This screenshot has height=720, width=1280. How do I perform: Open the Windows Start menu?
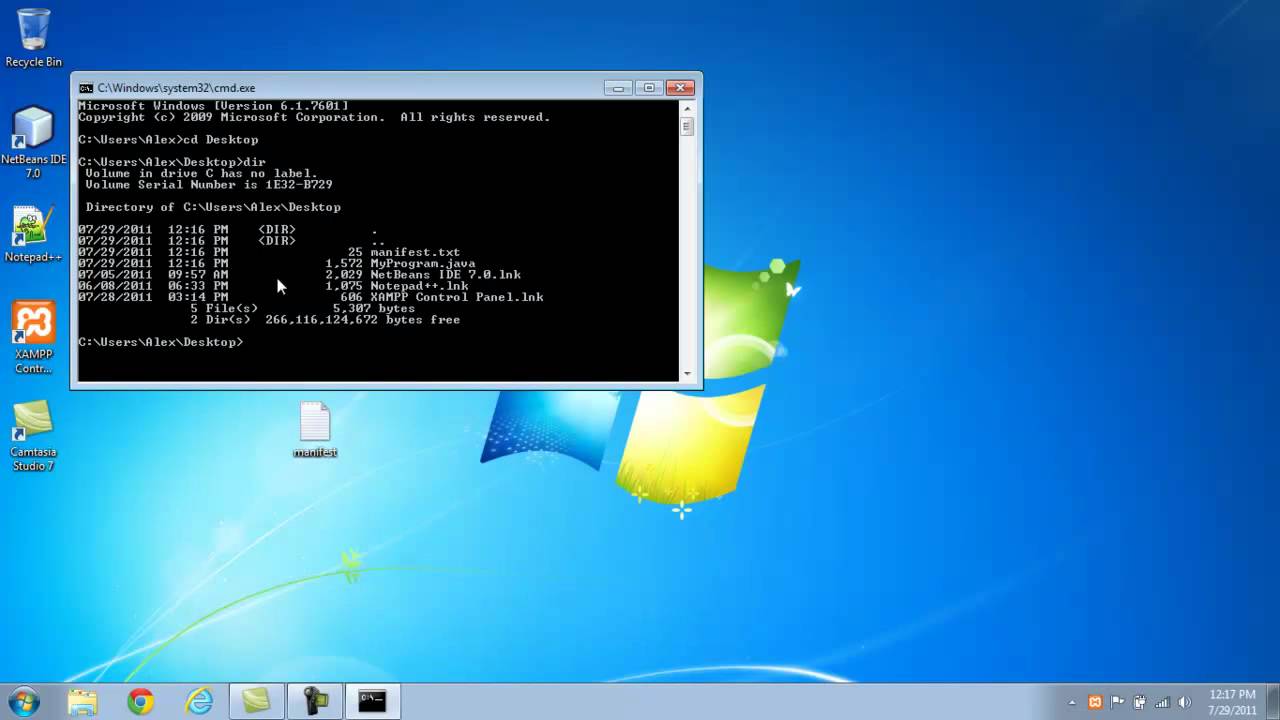23,701
